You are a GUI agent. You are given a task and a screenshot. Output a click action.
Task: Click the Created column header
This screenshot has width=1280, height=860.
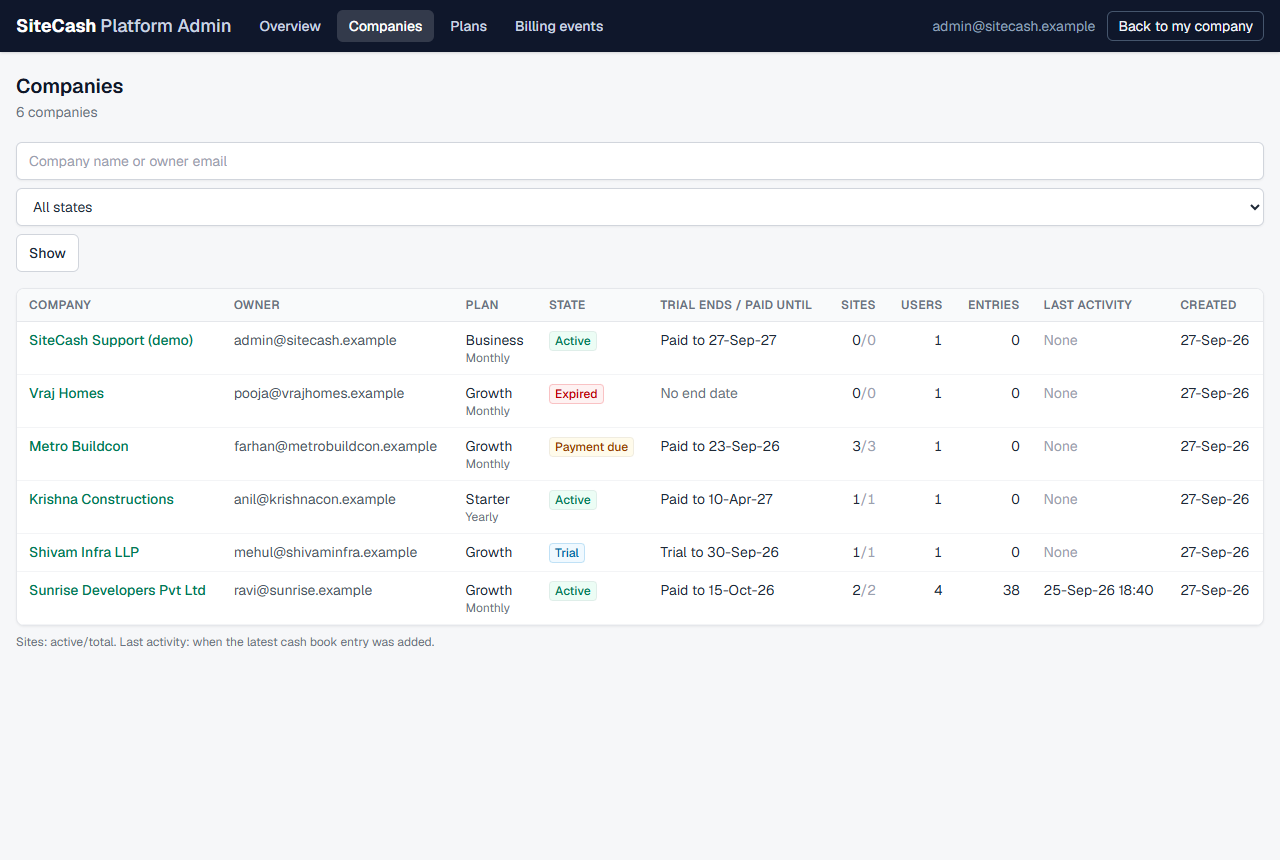pos(1208,305)
